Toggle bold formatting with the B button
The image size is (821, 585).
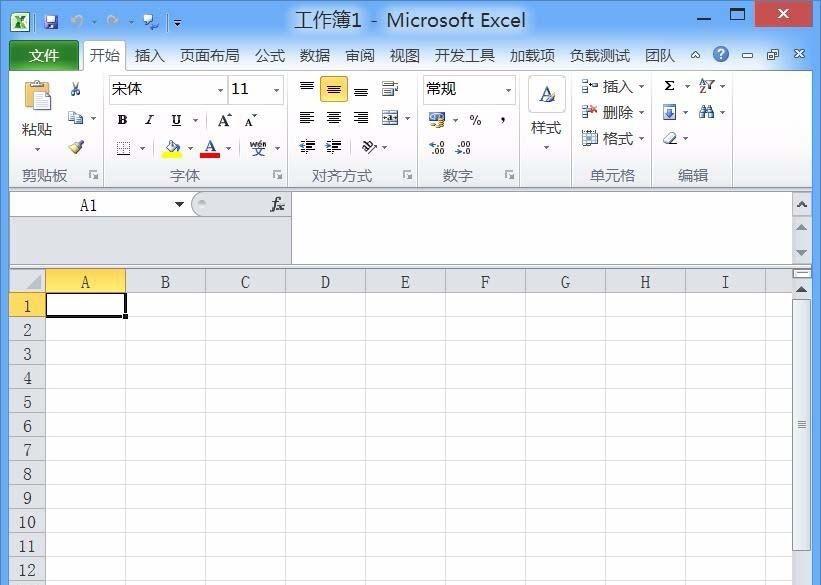tap(121, 119)
